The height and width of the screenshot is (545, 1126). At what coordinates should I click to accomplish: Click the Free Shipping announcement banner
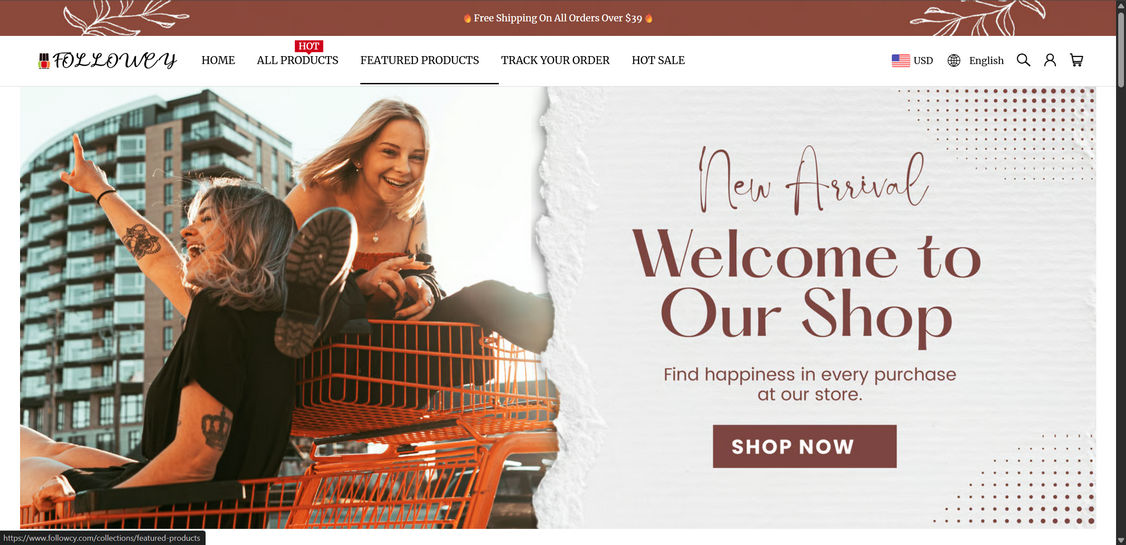coord(558,18)
